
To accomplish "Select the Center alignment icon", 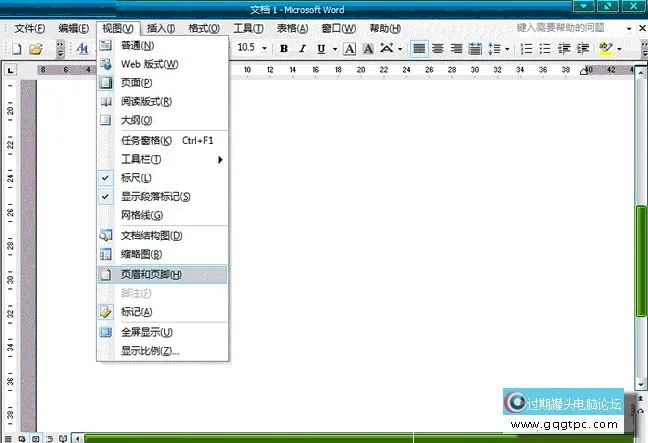I will [438, 49].
